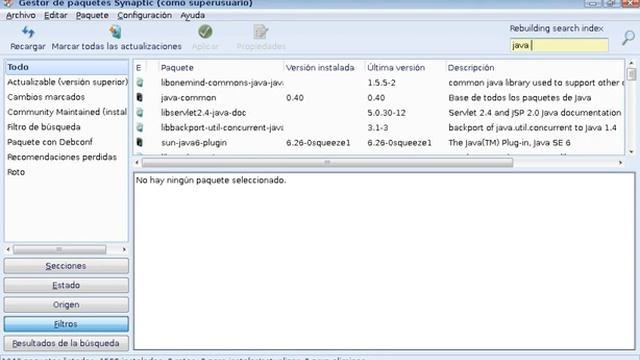
Task: Click the package list vertical scrollbar thumb
Action: coord(631,74)
